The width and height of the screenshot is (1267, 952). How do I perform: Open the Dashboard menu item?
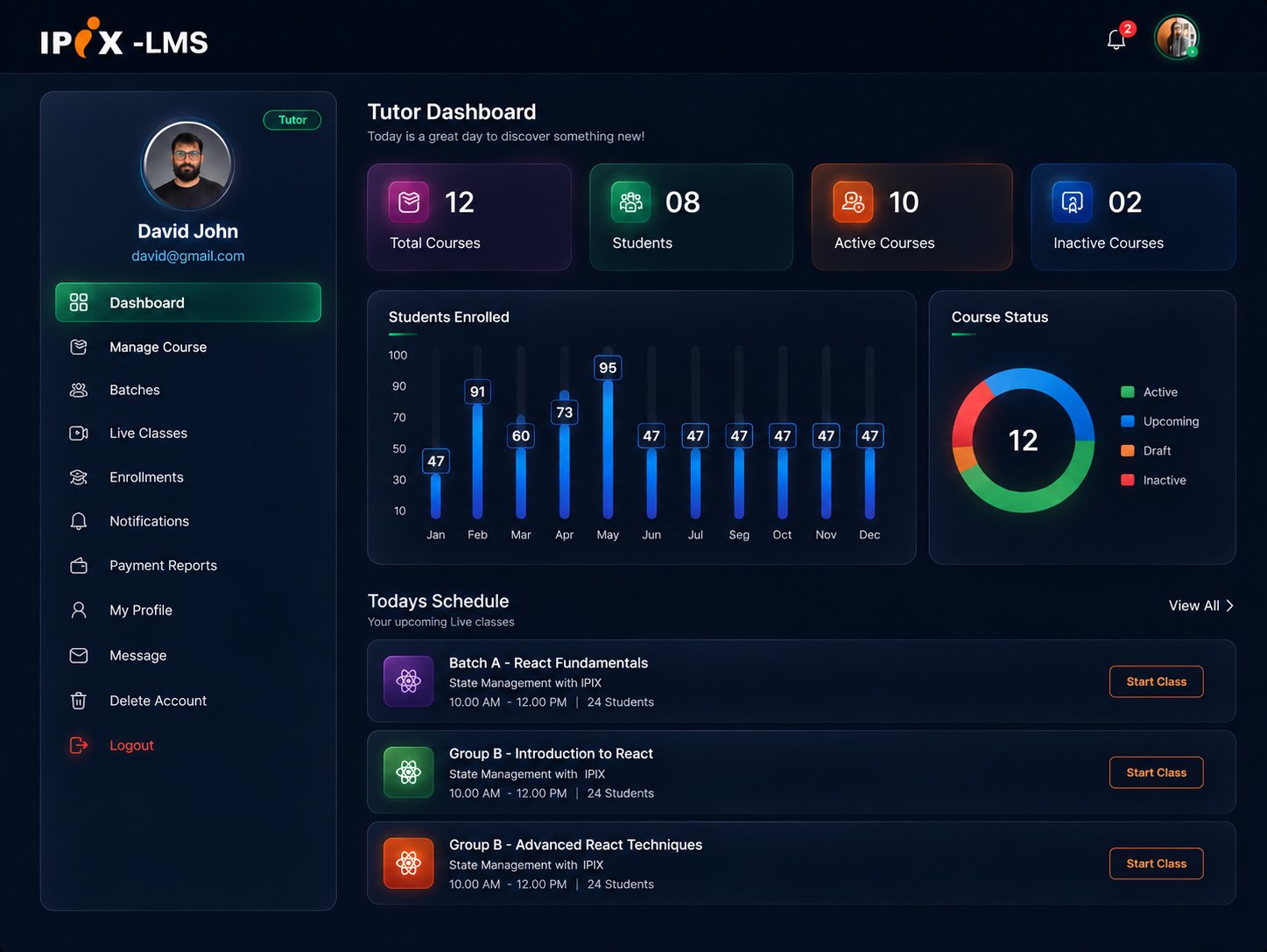188,302
